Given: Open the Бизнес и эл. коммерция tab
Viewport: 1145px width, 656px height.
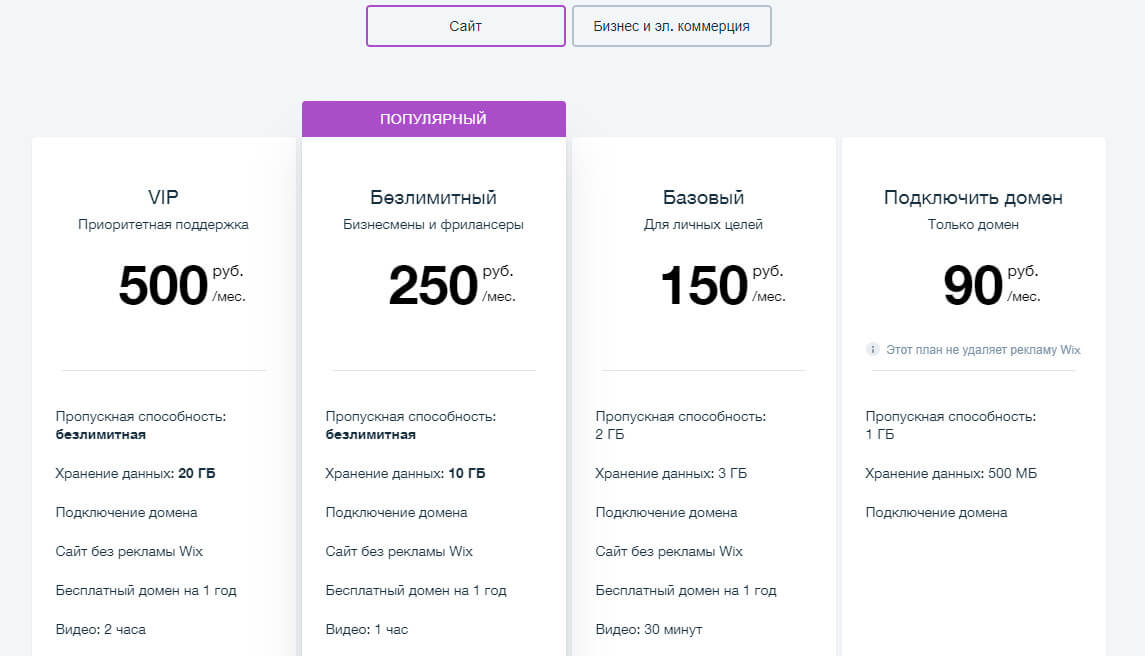Looking at the screenshot, I should coord(670,26).
